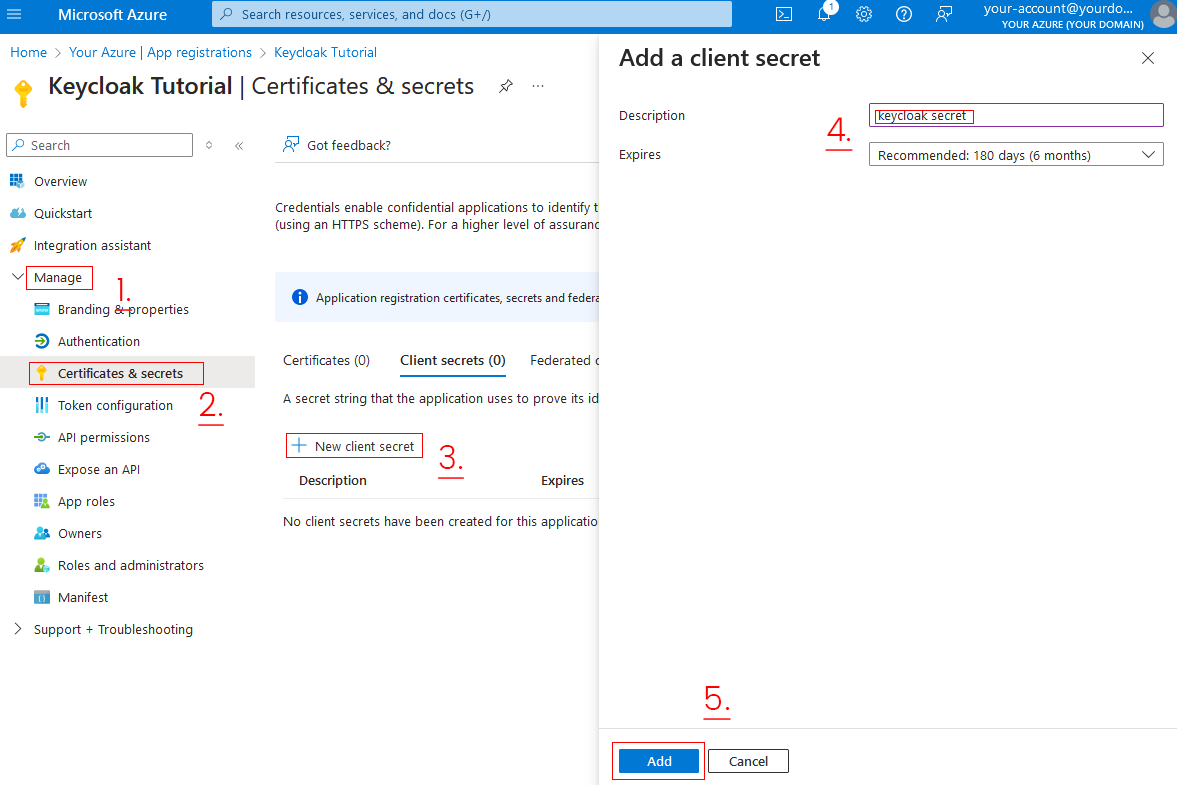1177x785 pixels.
Task: Click the App roles icon
Action: point(41,501)
